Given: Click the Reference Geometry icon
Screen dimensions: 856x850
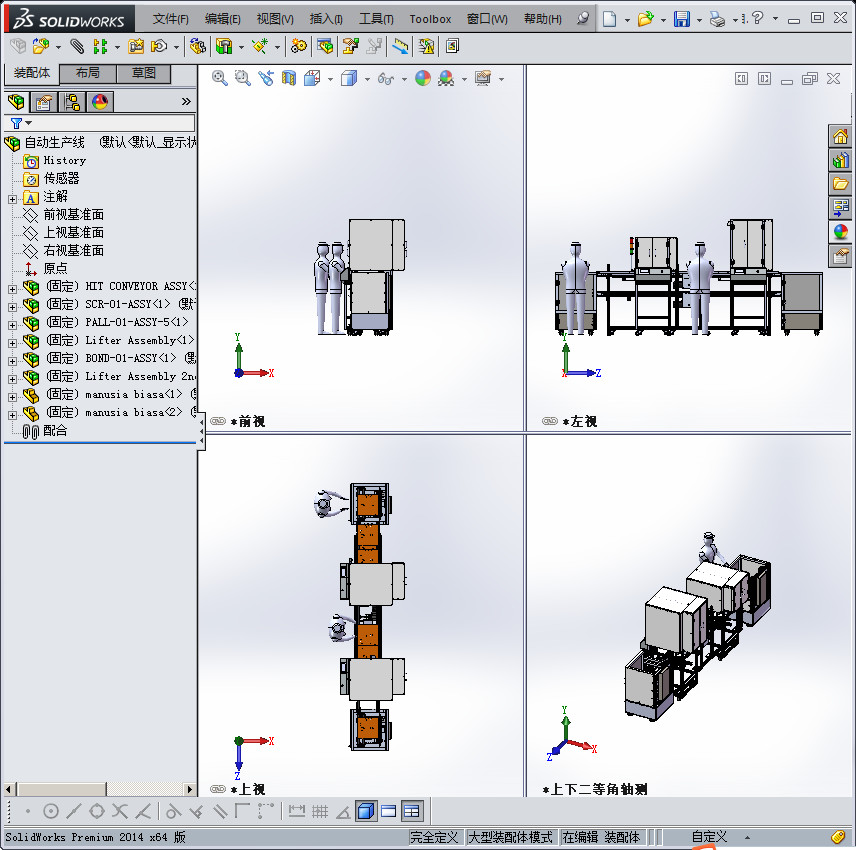Looking at the screenshot, I should click(260, 46).
